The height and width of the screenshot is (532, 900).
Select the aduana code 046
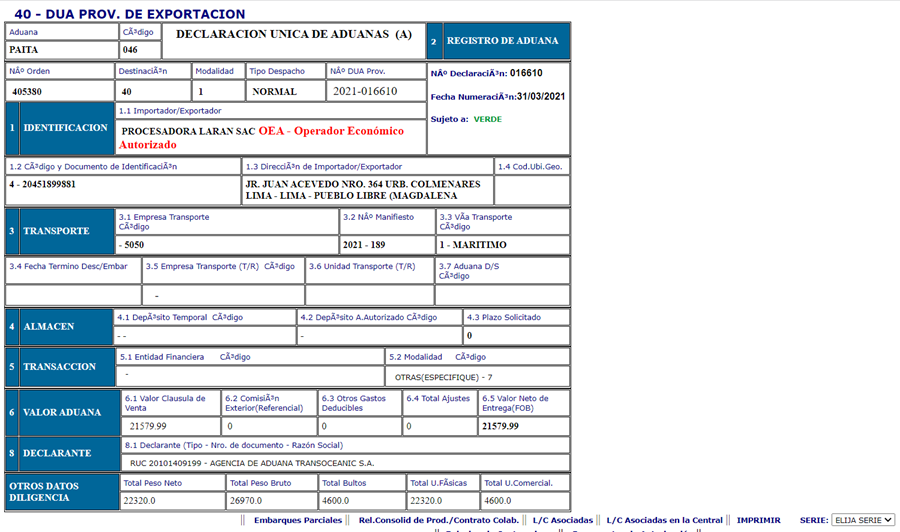point(130,50)
